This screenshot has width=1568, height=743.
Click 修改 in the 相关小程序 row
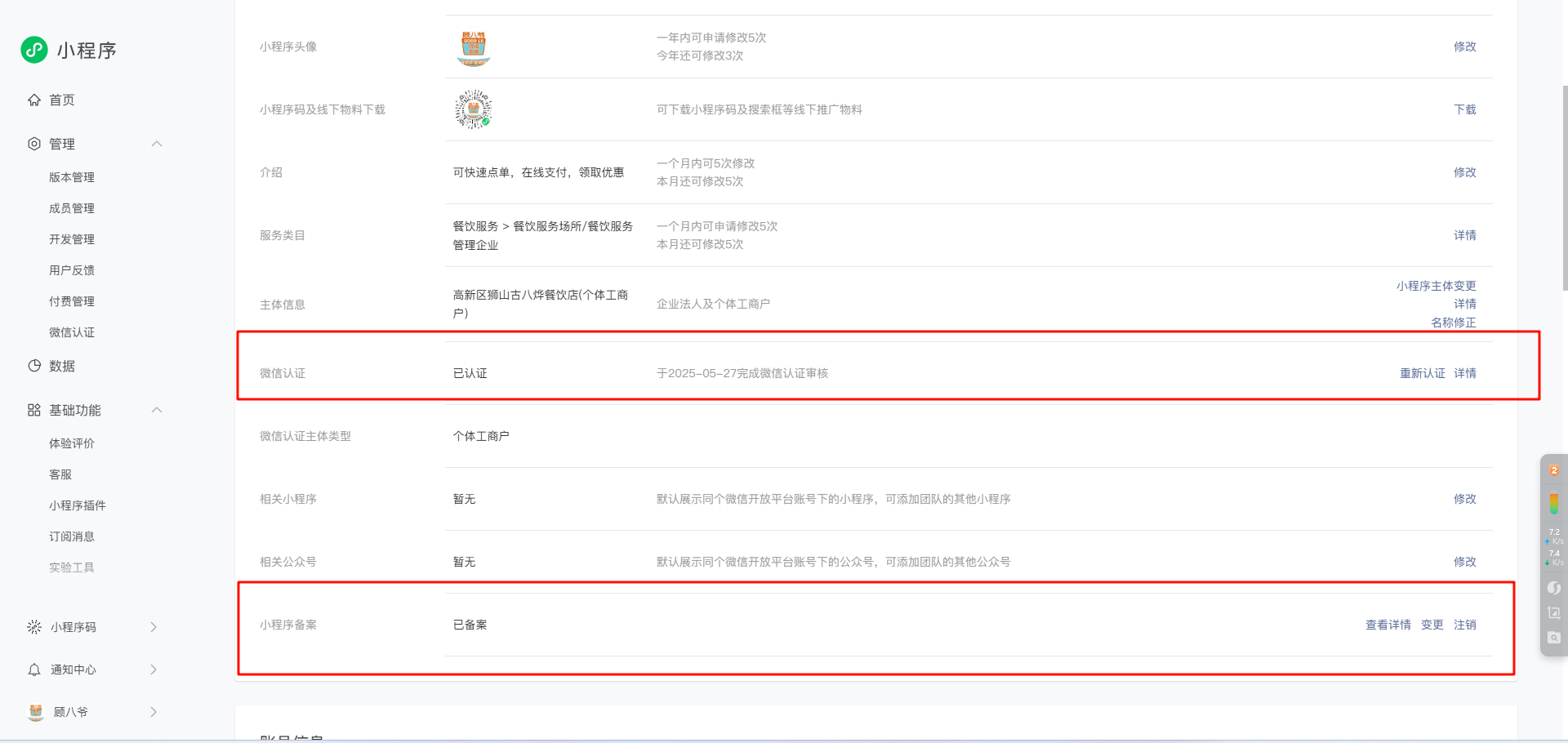[1465, 499]
